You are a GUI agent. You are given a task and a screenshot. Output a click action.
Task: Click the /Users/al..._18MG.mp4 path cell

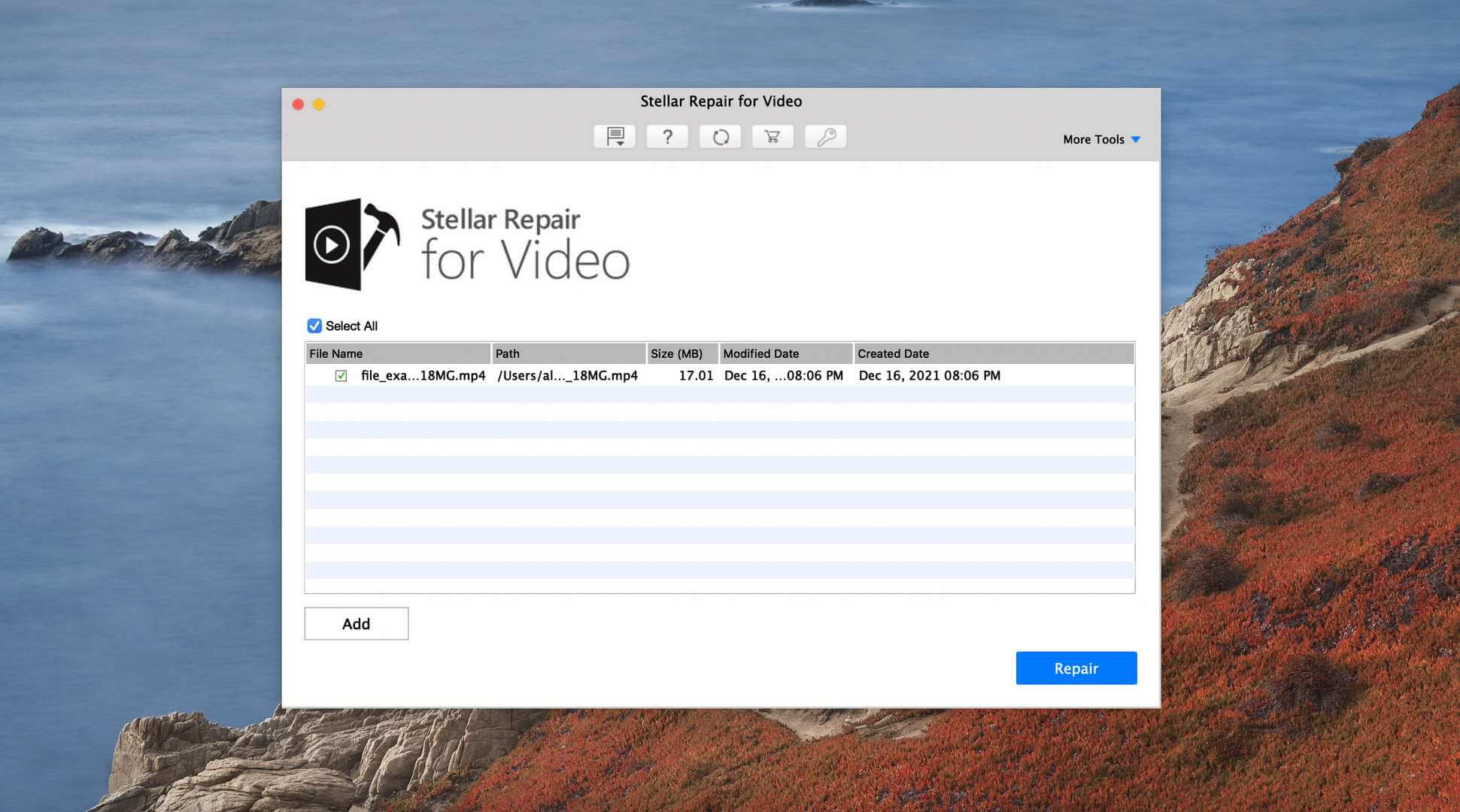point(568,375)
